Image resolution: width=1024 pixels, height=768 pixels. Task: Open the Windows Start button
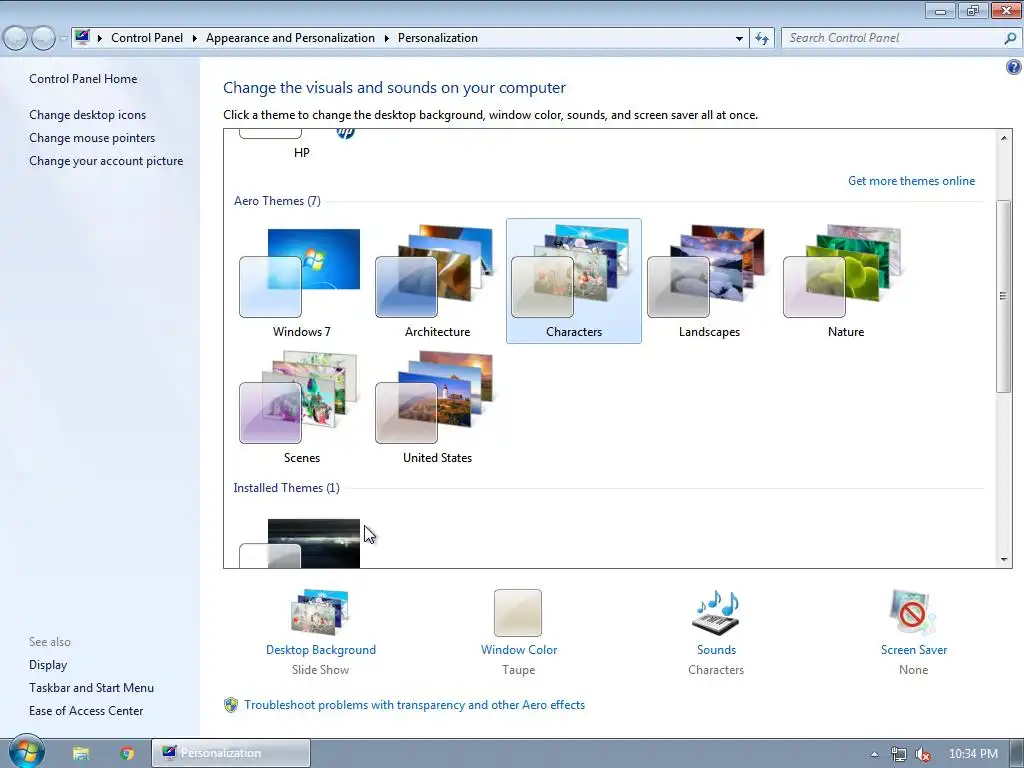(26, 752)
